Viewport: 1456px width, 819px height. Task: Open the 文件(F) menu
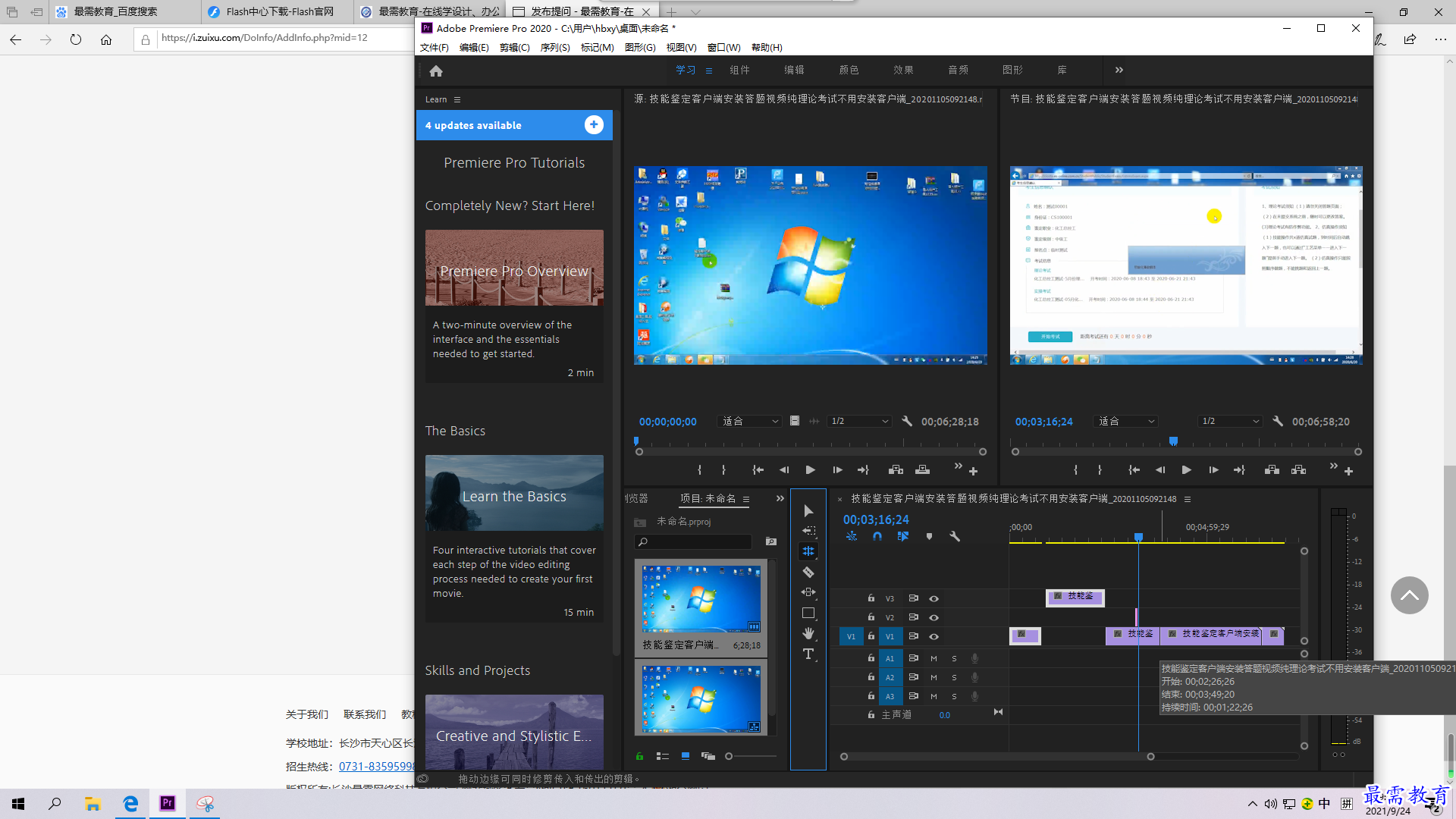tap(435, 47)
